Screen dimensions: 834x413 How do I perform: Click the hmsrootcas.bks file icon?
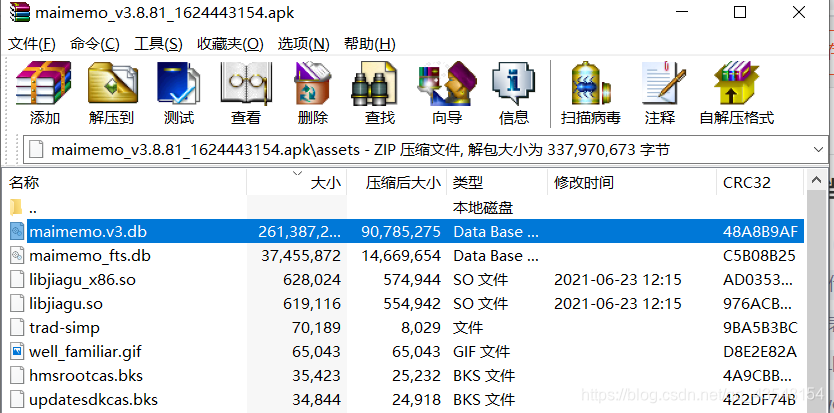point(18,376)
